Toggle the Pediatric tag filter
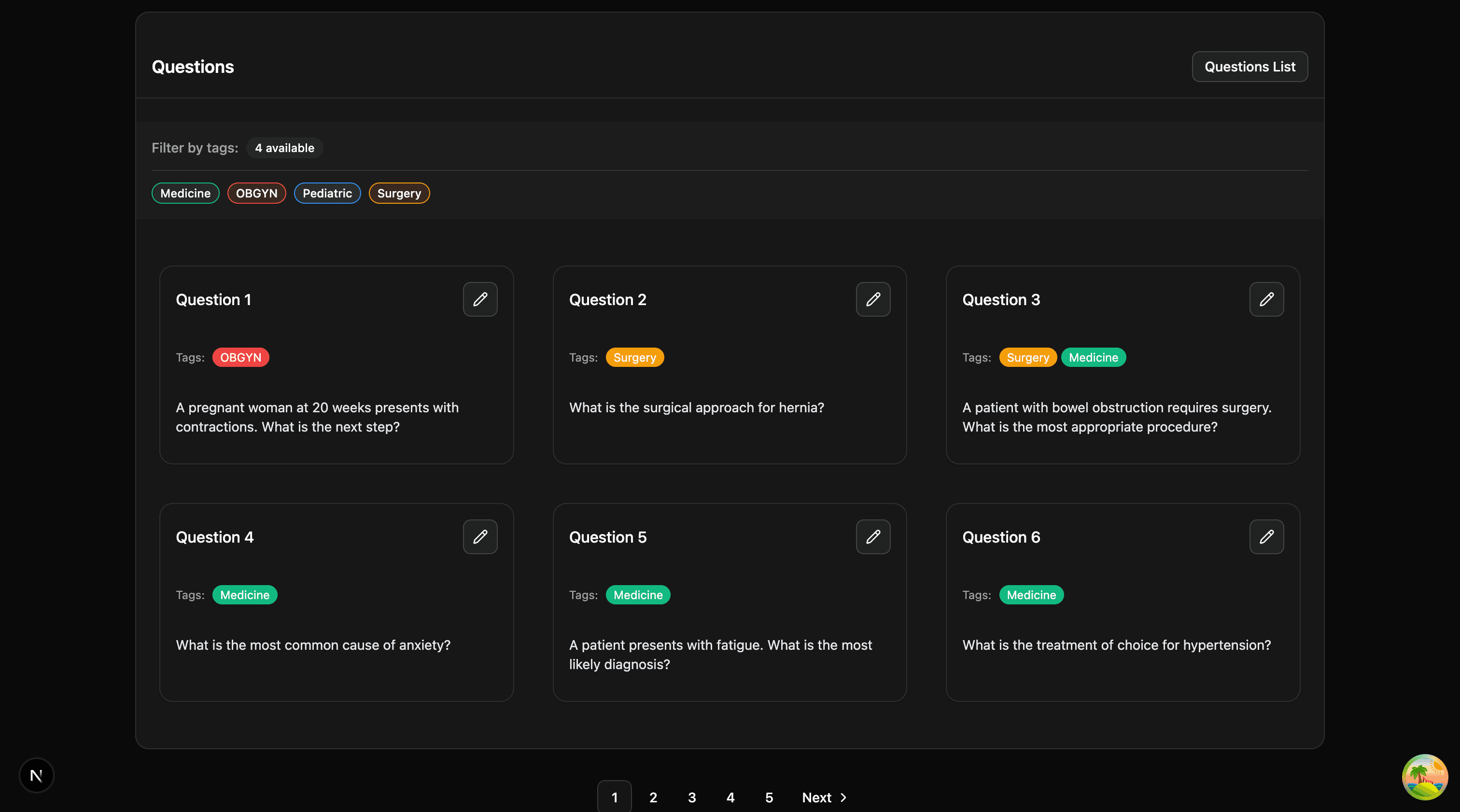This screenshot has width=1460, height=812. 327,193
